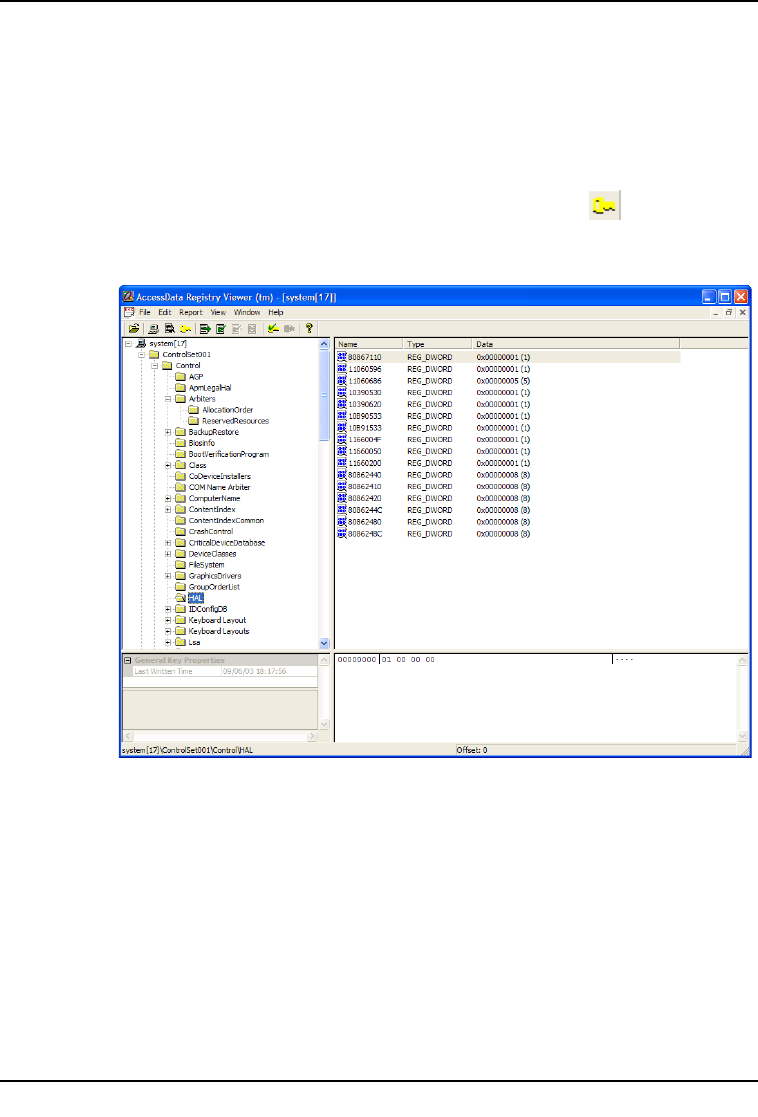The image size is (758, 1117).
Task: Click the value icon of entry 8086248C
Action: 342,534
